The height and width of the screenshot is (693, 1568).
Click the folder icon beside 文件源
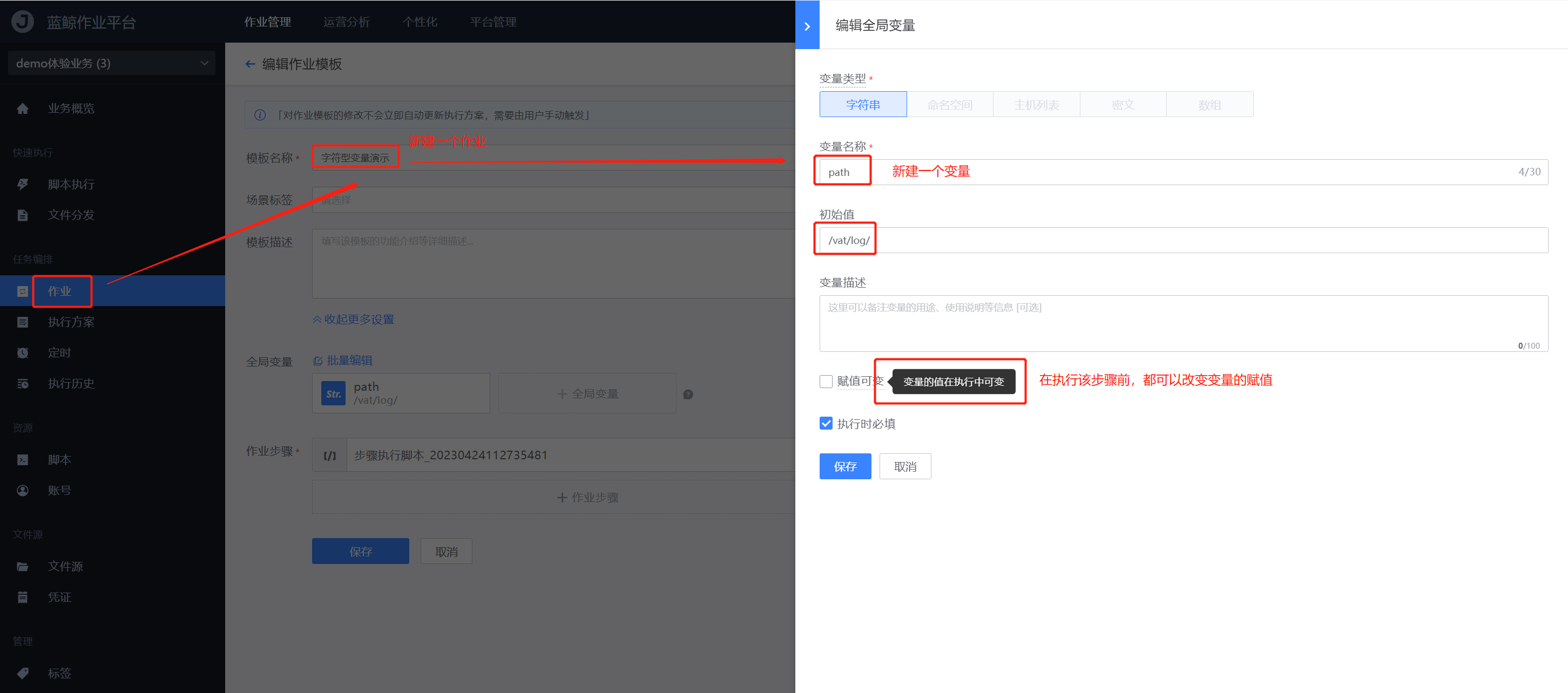(23, 567)
